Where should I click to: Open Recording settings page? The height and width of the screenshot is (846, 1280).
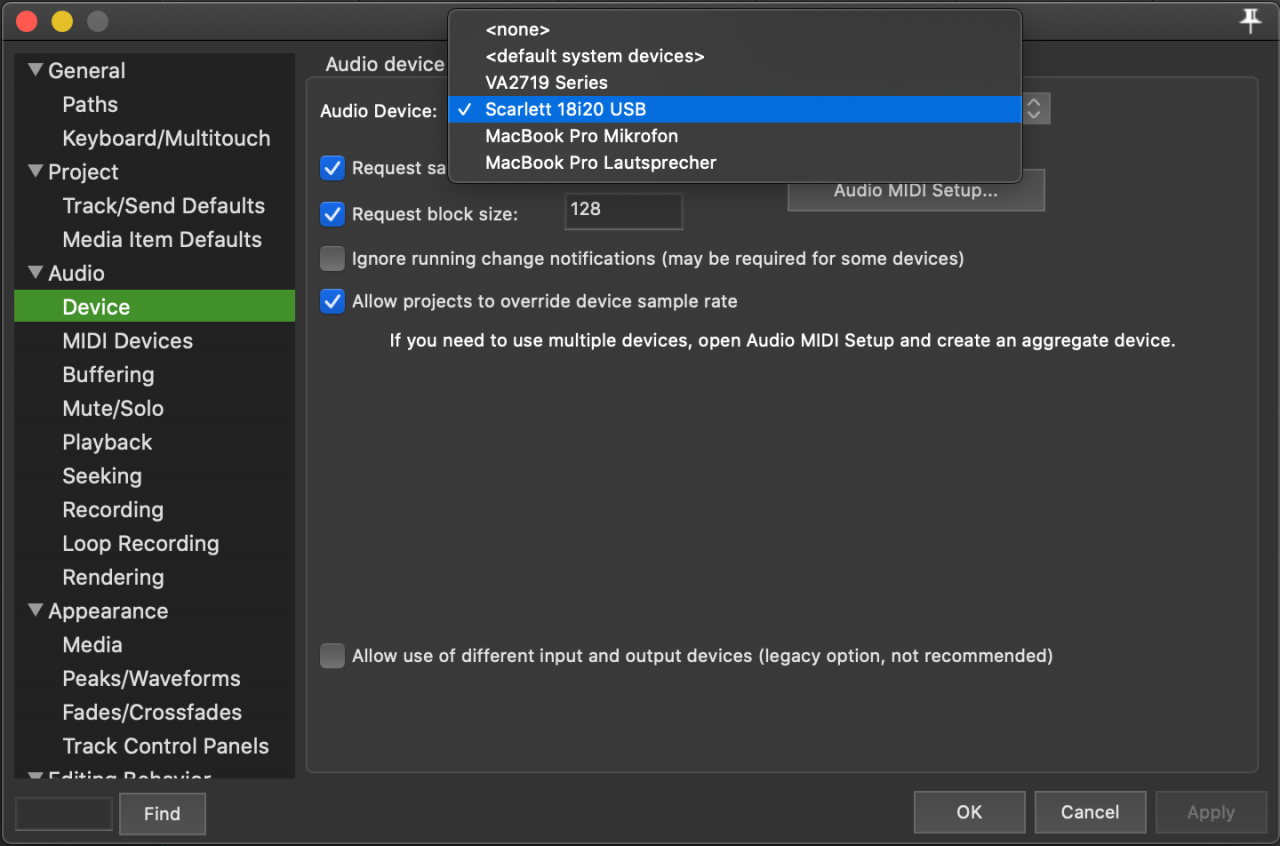click(113, 509)
